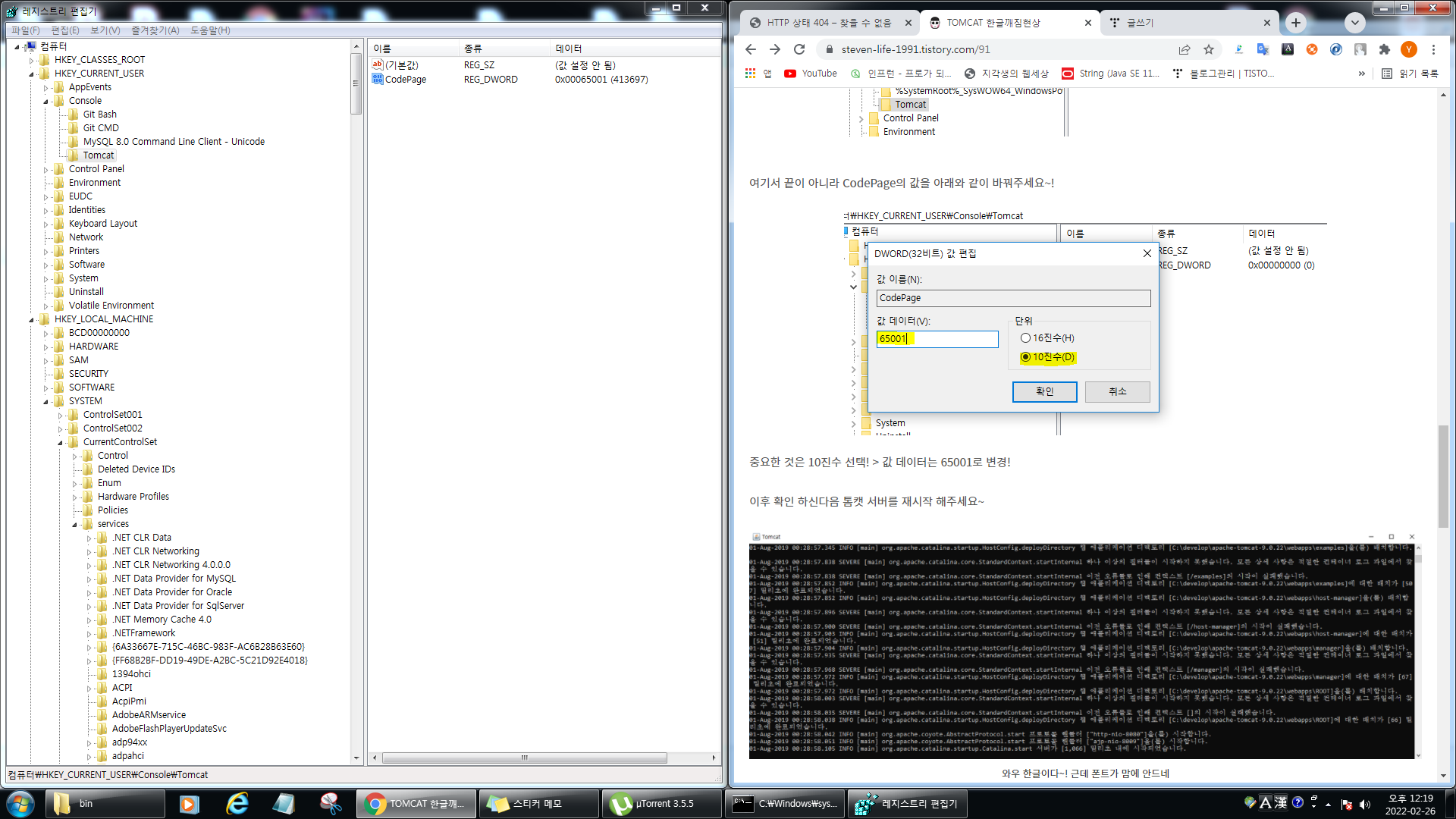The height and width of the screenshot is (819, 1456).
Task: Select CurrentControlSet key
Action: pos(120,442)
